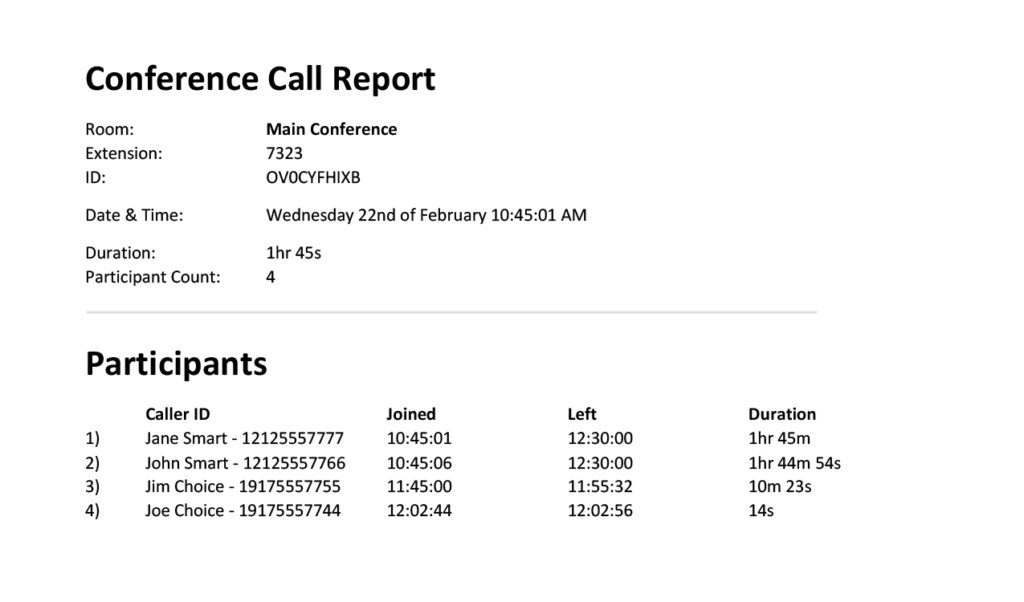
Task: Click the Joined column header
Action: 411,414
